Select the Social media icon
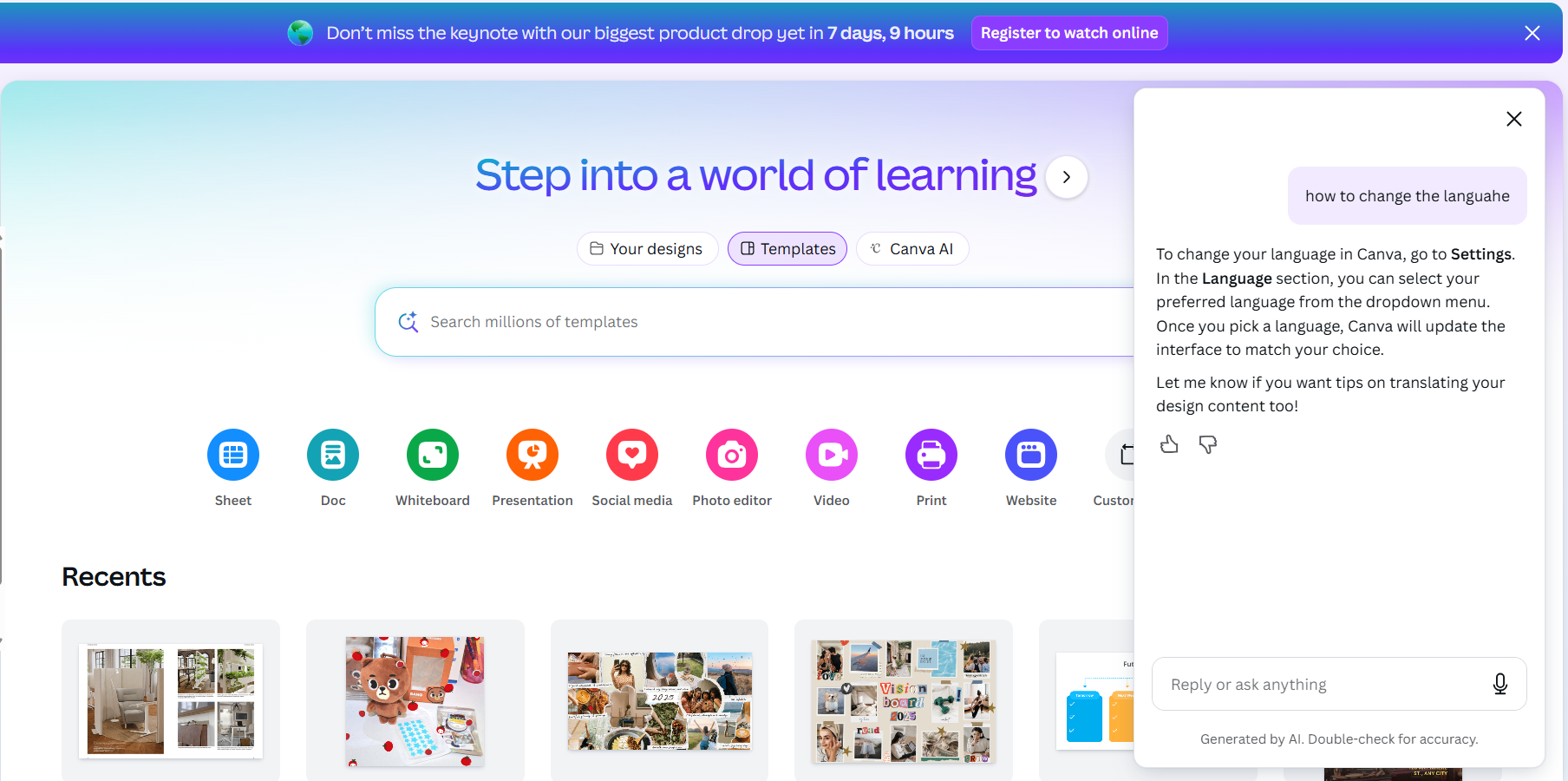Viewport: 1568px width, 781px height. 632,455
